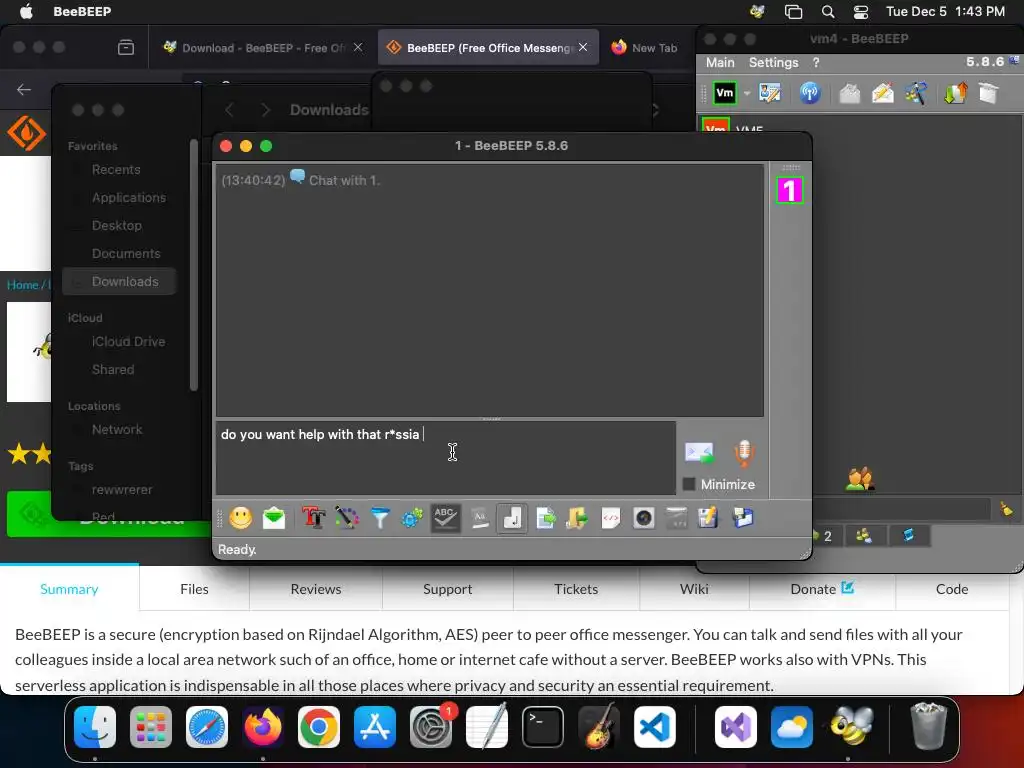The height and width of the screenshot is (768, 1024).
Task: Open the Wiki tab on SourceForge page
Action: [x=694, y=589]
